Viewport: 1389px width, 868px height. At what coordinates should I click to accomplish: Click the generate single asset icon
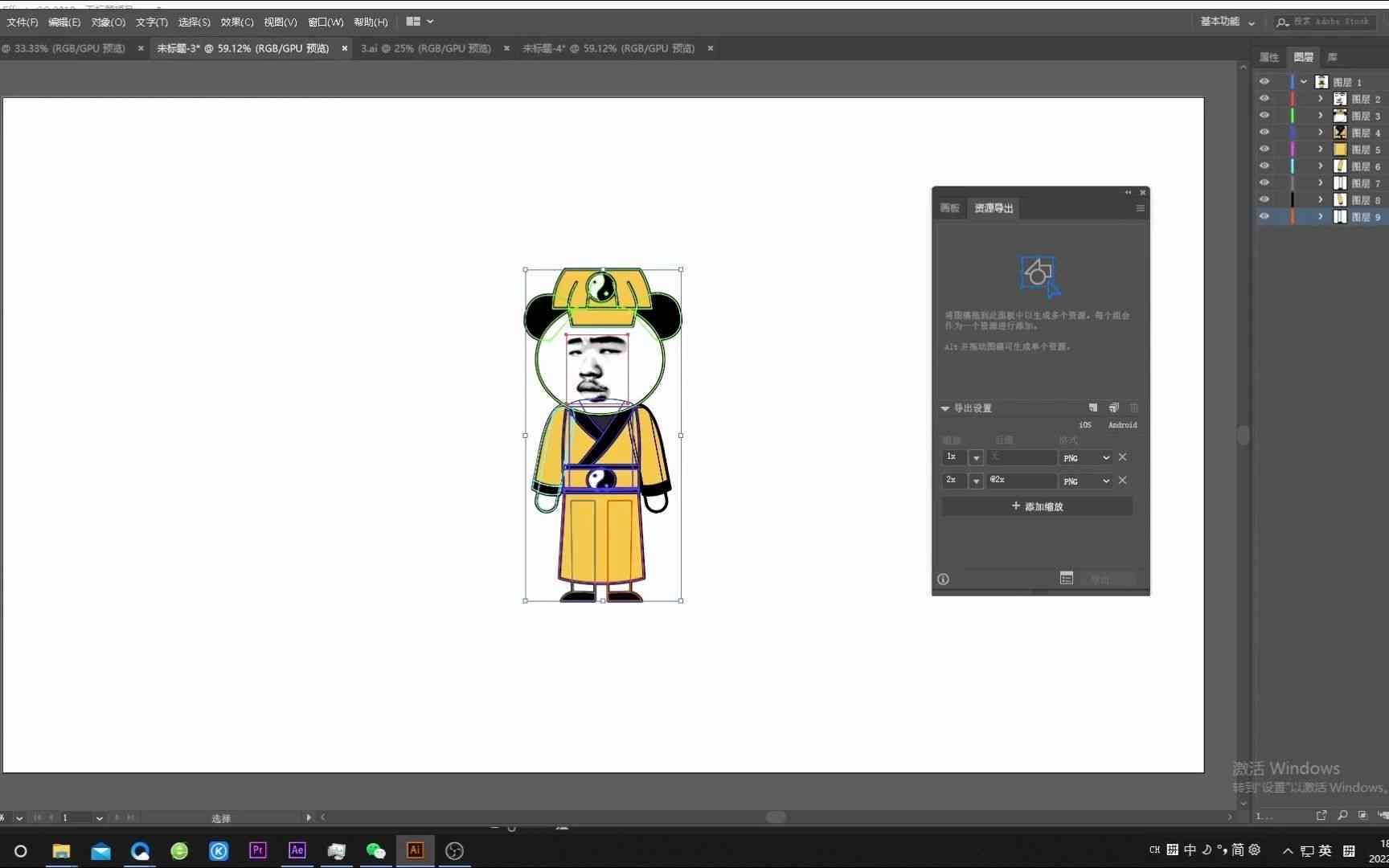(1093, 408)
